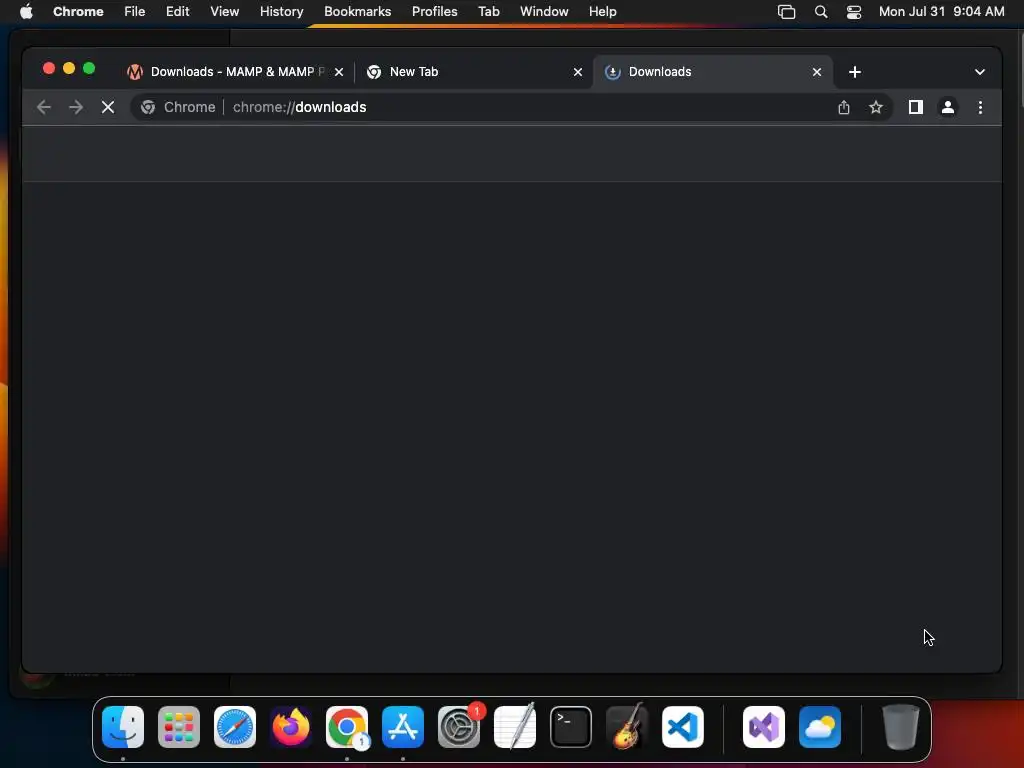The height and width of the screenshot is (768, 1024).
Task: Switch to the New Tab tab
Action: (474, 72)
